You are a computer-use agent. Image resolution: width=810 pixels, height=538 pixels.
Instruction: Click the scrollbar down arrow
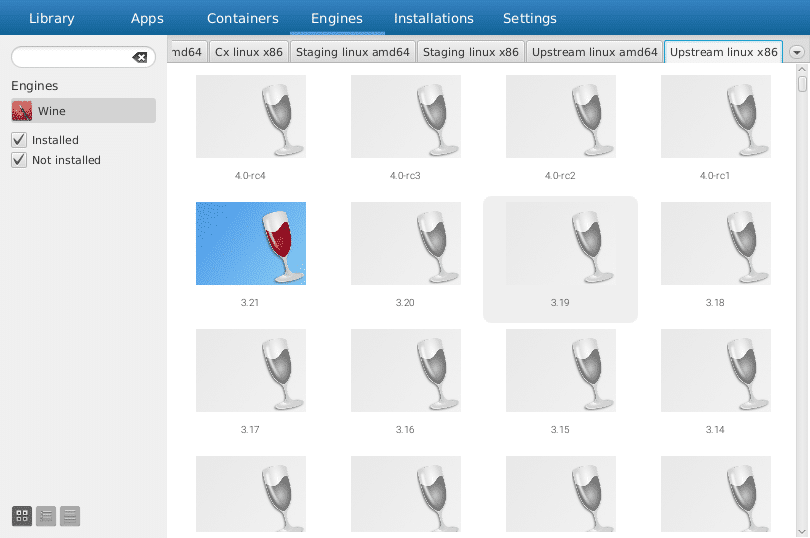[x=802, y=532]
